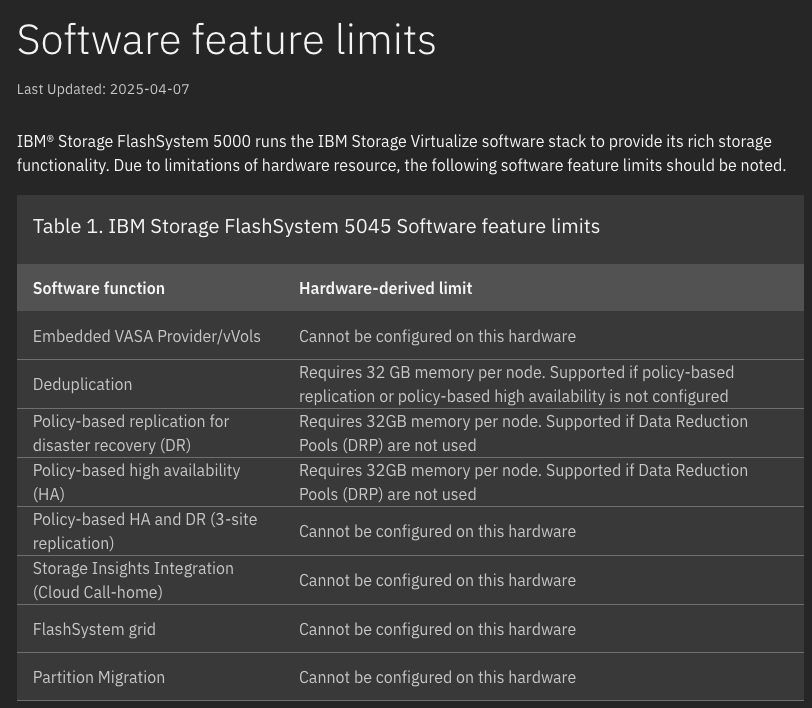Click the introductory paragraph about FlashSystem 5000
The height and width of the screenshot is (708, 812).
tap(401, 153)
